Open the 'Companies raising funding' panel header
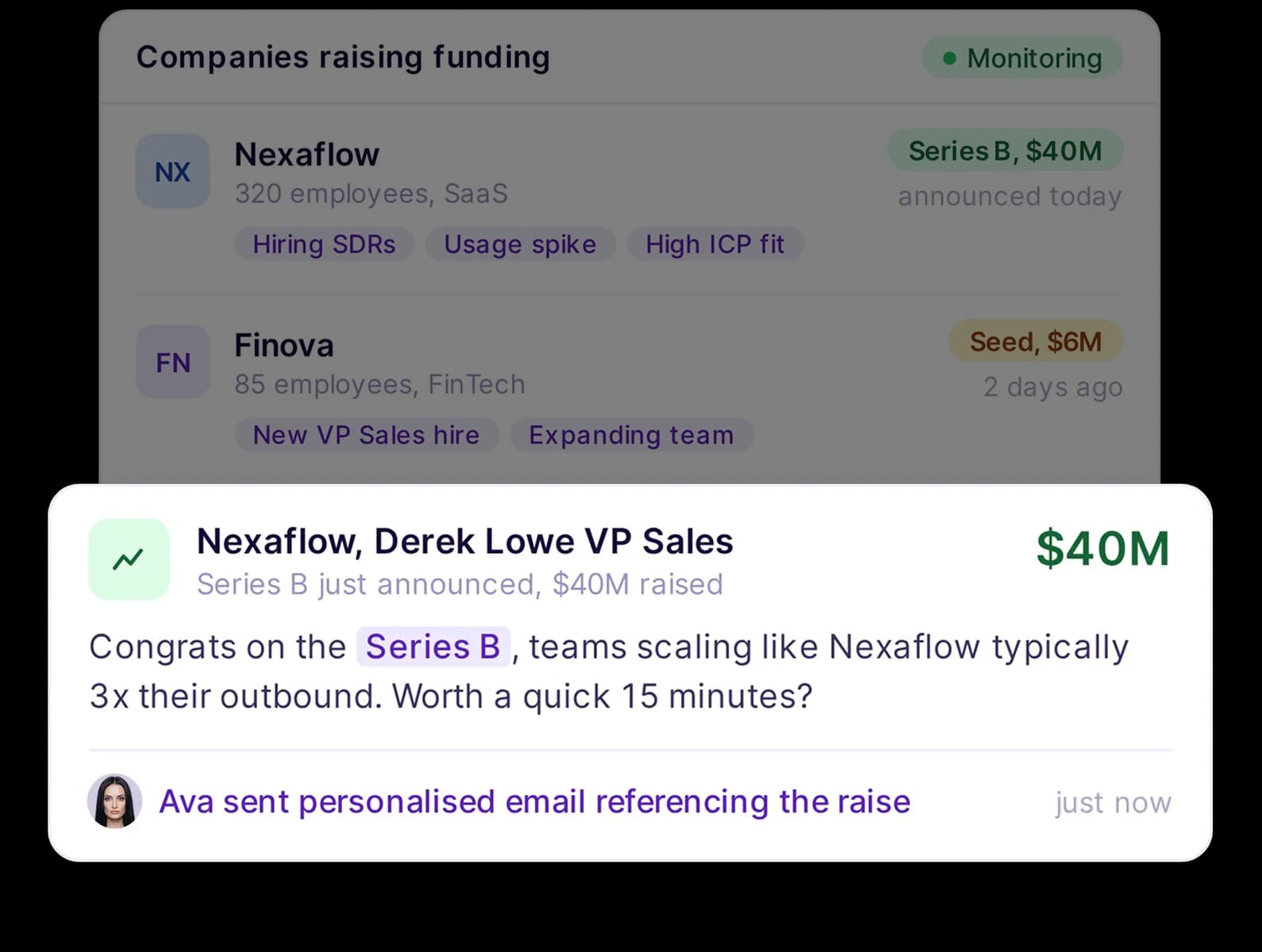The width and height of the screenshot is (1262, 952). coord(344,56)
